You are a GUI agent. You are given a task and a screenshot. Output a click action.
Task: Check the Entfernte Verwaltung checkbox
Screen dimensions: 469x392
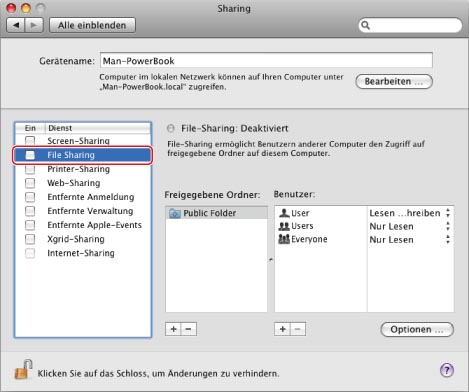[x=30, y=211]
